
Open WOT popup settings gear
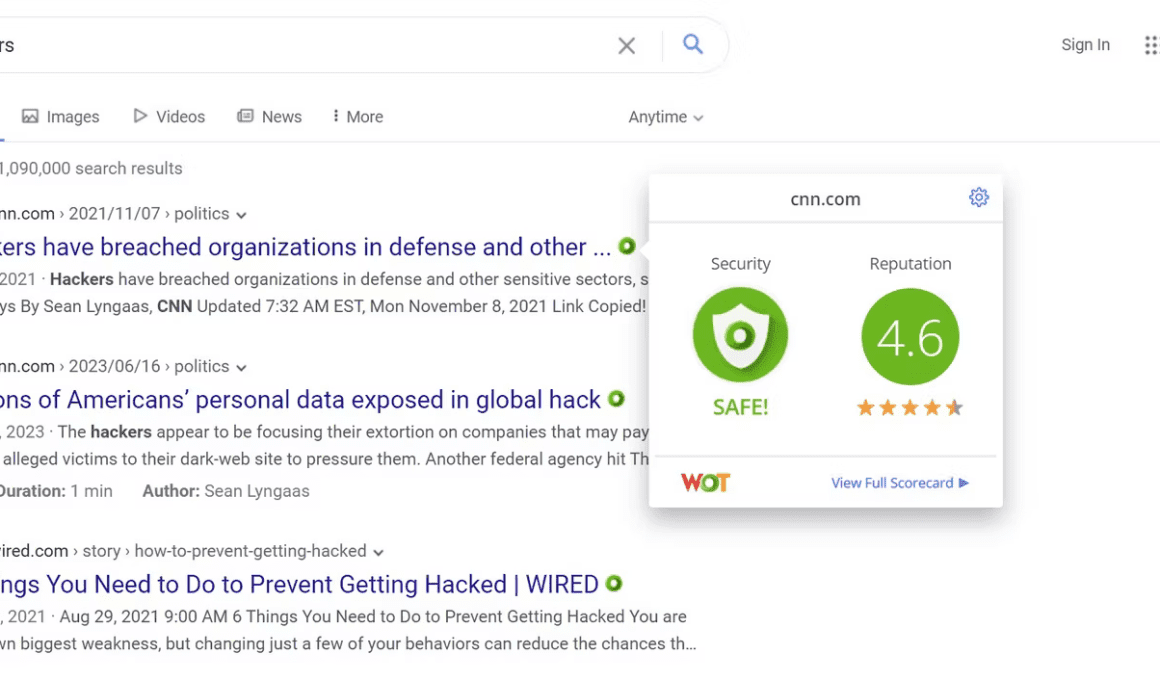[979, 198]
